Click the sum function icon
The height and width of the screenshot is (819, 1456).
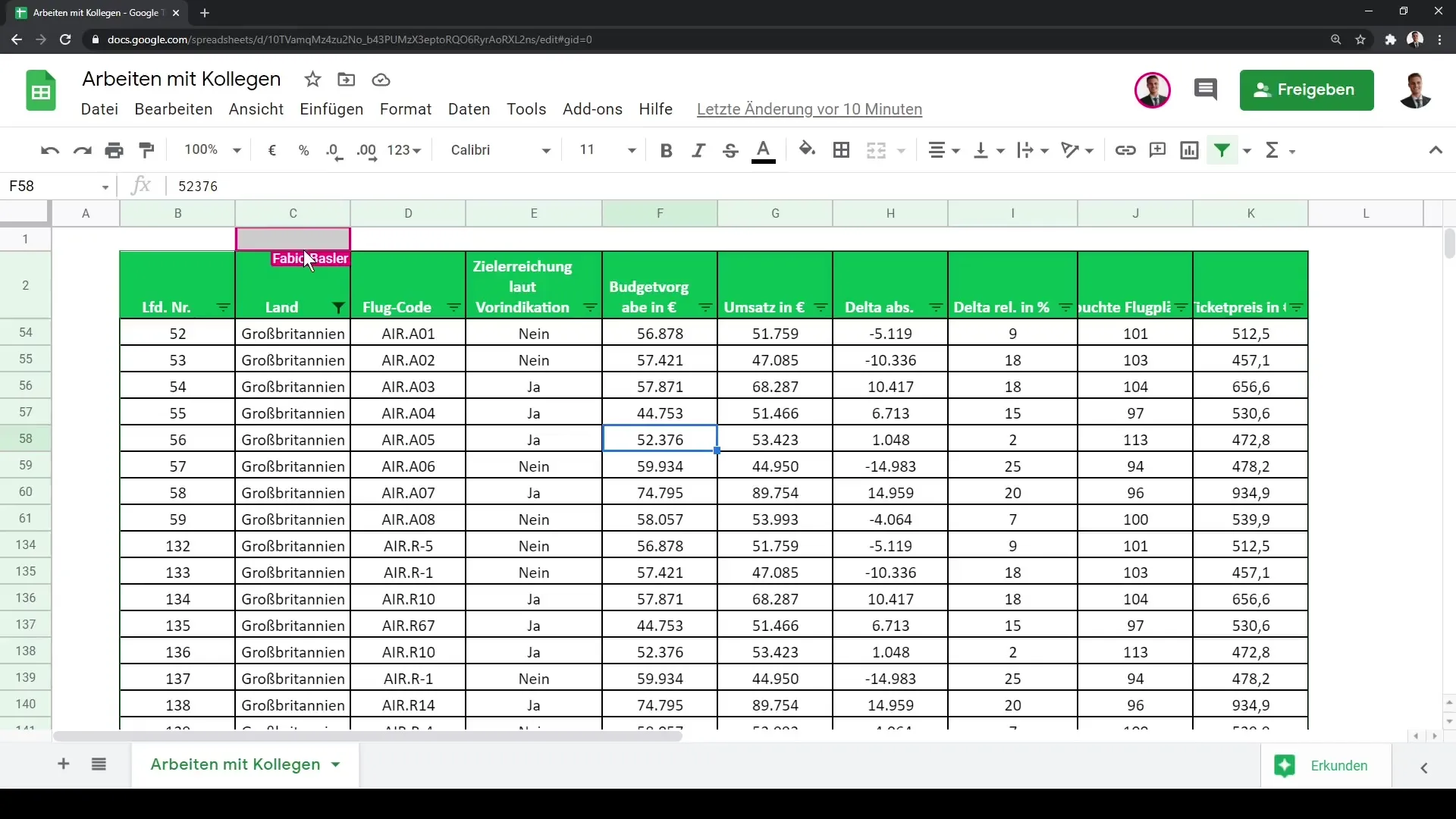pos(1273,149)
